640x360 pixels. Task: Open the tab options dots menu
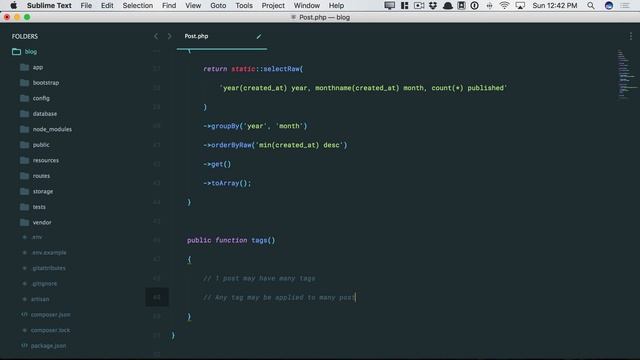pos(631,36)
